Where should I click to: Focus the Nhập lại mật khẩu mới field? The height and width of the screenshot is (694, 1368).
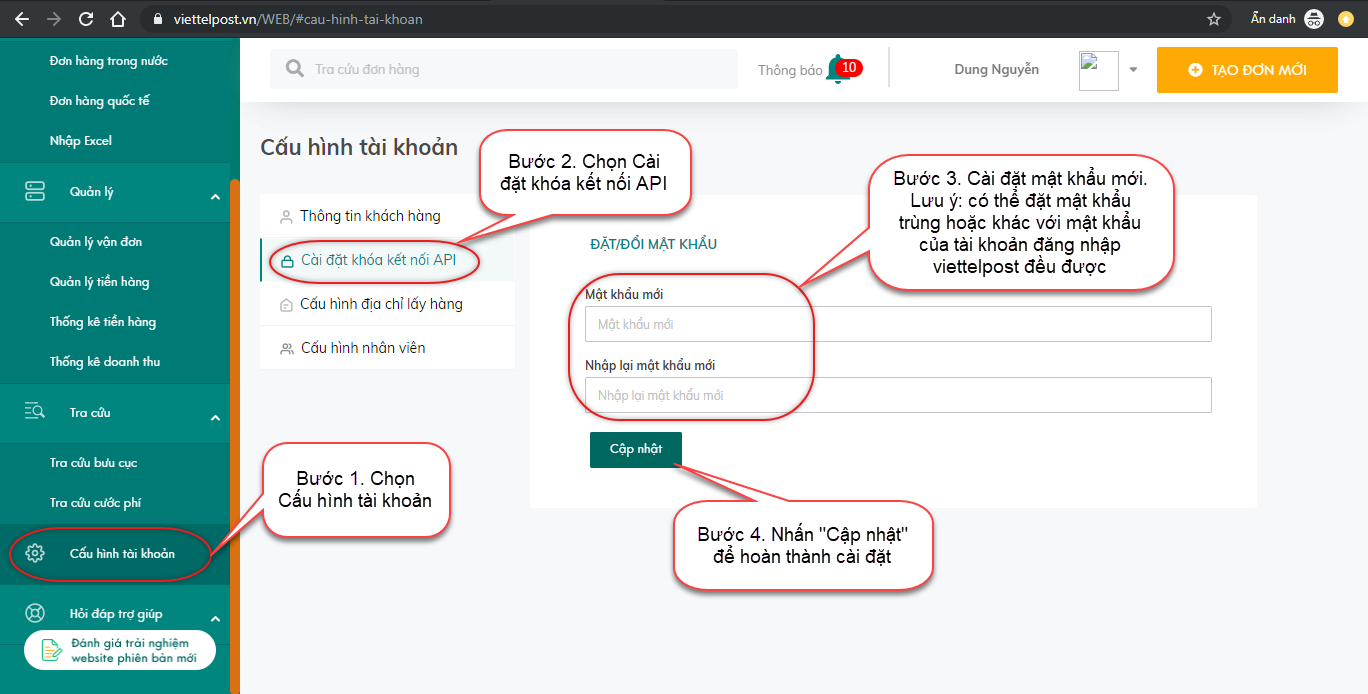tap(898, 395)
